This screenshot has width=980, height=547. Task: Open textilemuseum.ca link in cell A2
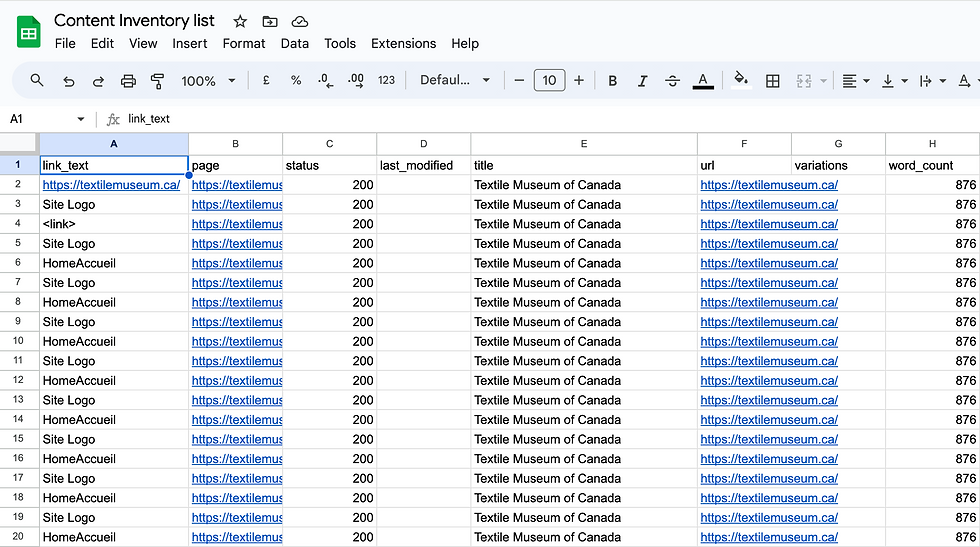pyautogui.click(x=111, y=185)
